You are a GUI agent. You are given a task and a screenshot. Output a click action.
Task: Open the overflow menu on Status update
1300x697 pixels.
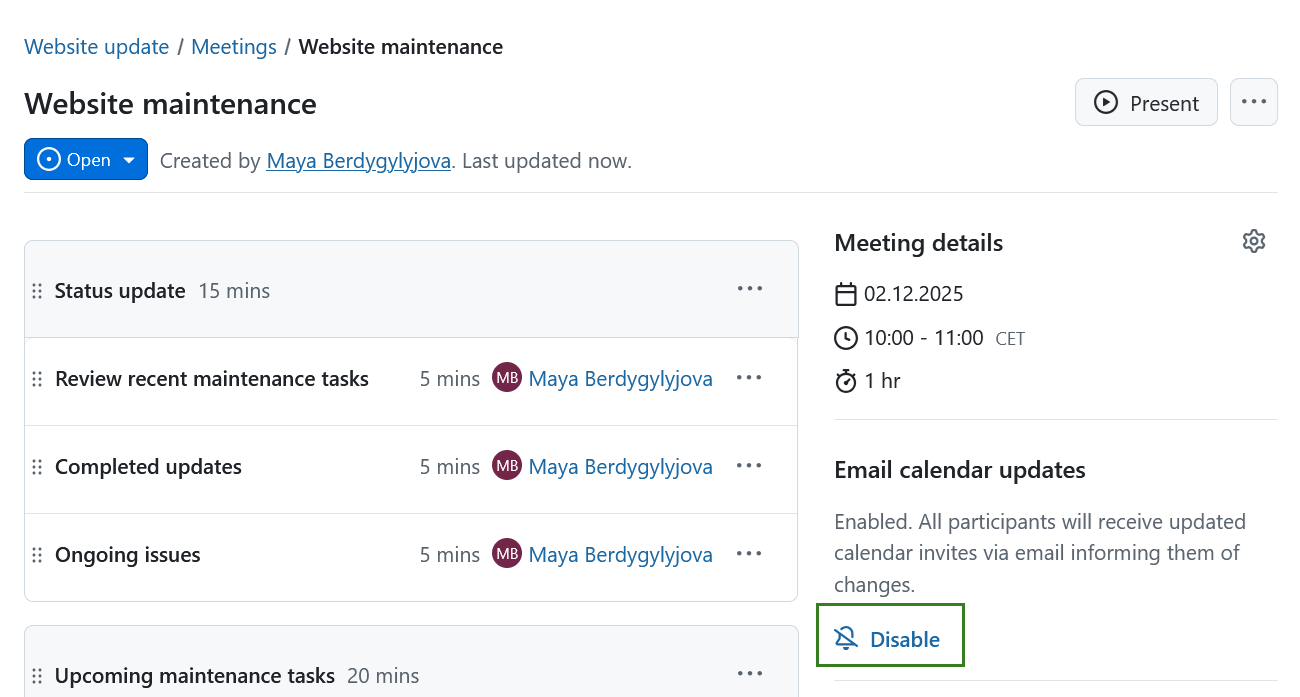[749, 288]
